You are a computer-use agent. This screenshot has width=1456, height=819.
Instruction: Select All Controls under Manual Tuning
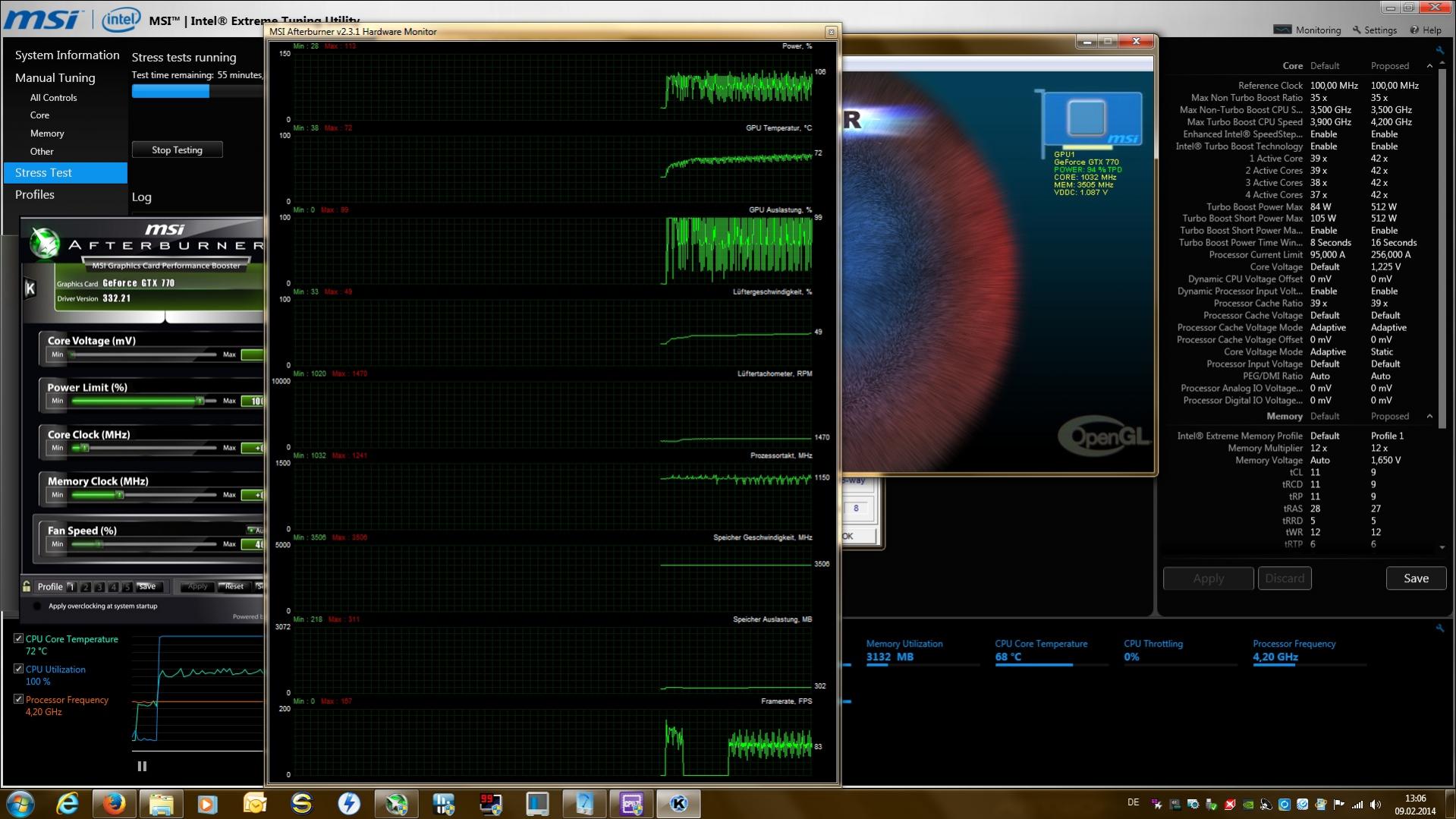click(x=53, y=97)
